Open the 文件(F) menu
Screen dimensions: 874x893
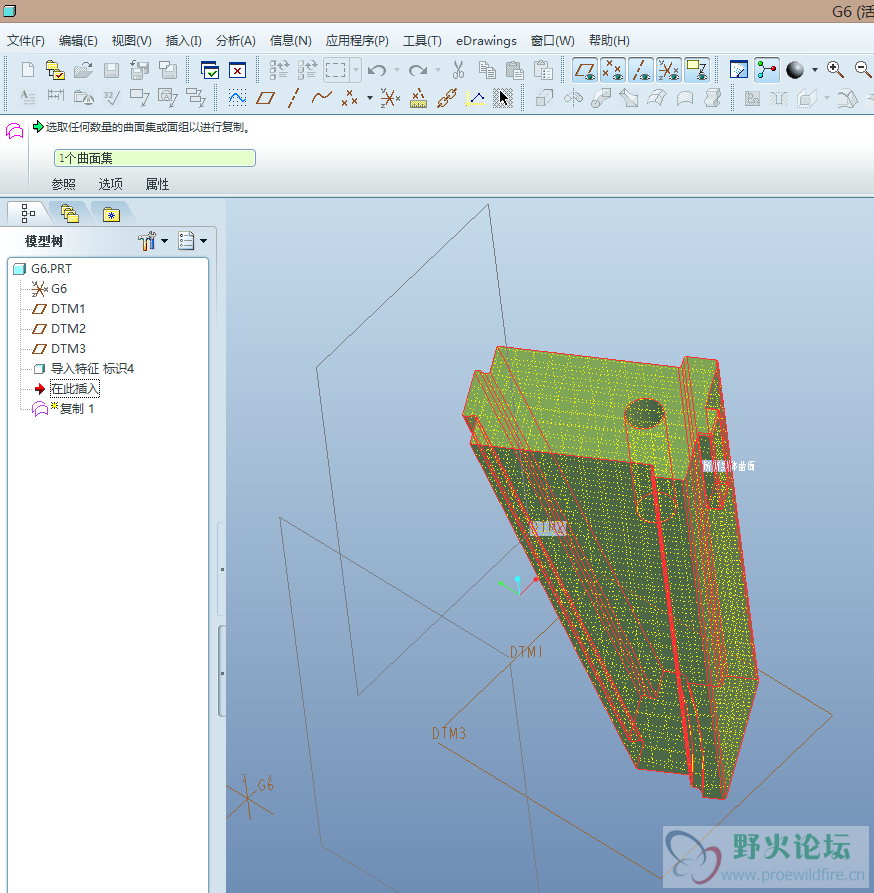pyautogui.click(x=26, y=41)
